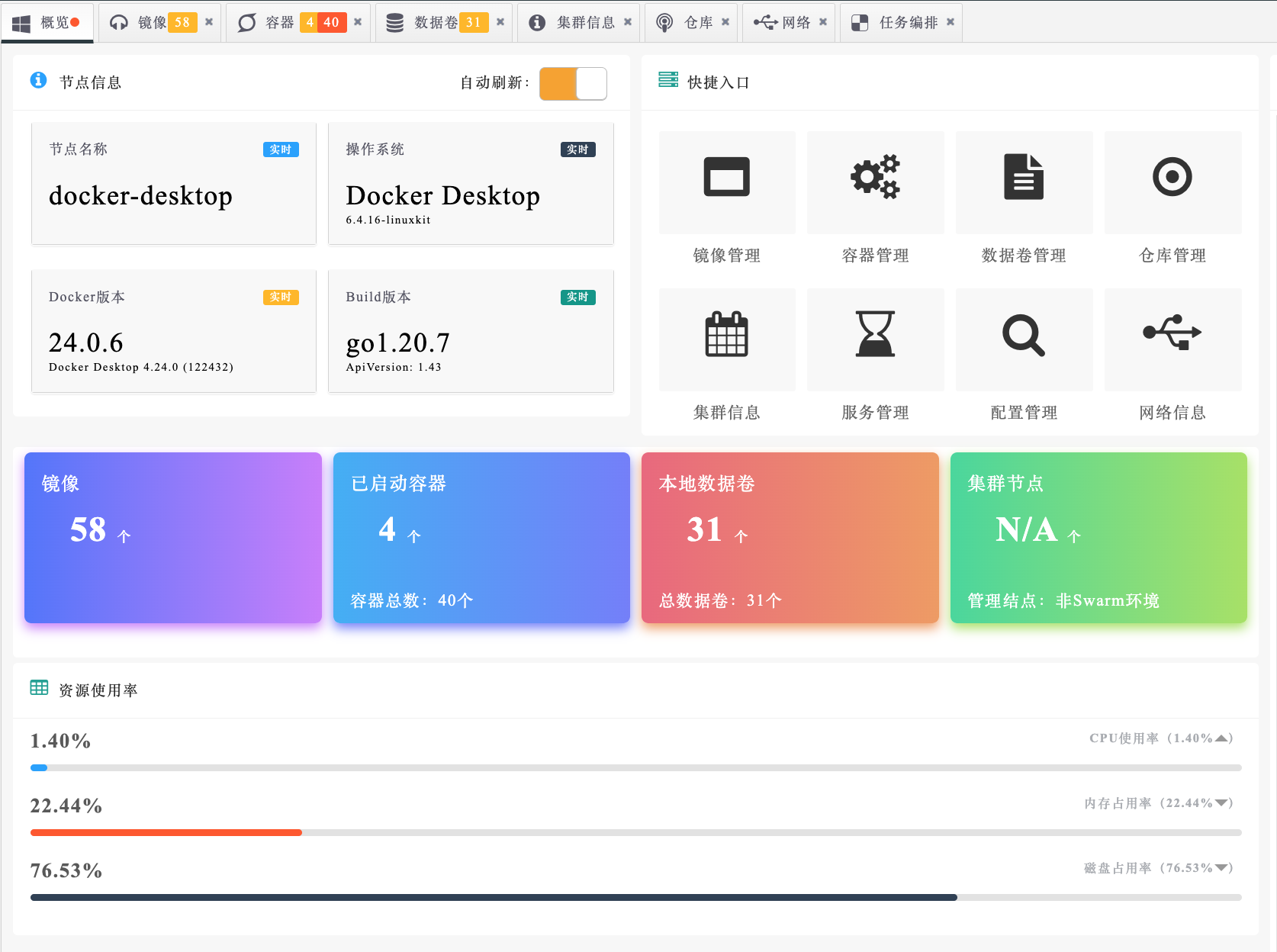Click the headphone icon in 镜像 tab

(118, 23)
